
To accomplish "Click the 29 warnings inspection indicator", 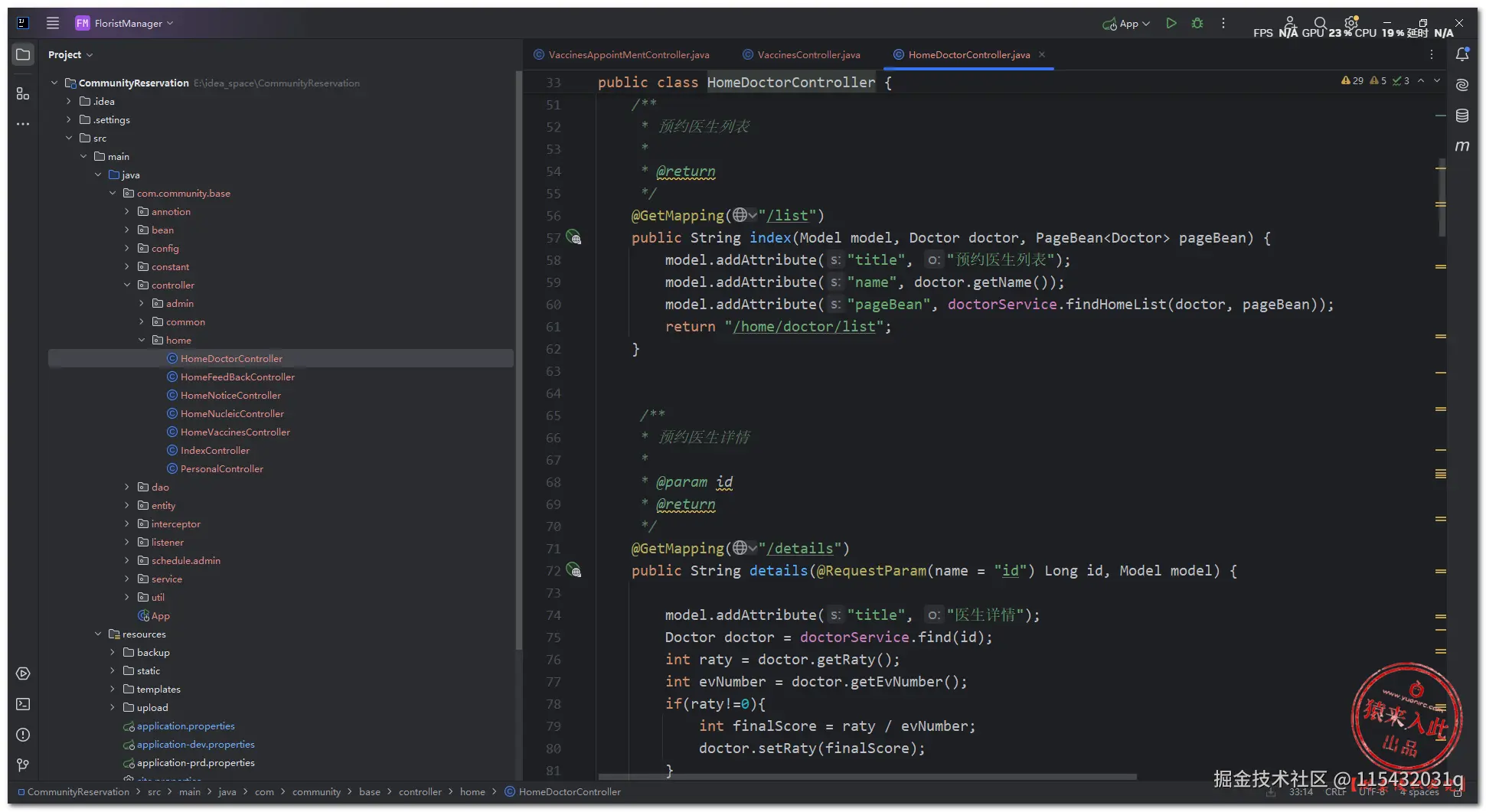I will [1352, 80].
